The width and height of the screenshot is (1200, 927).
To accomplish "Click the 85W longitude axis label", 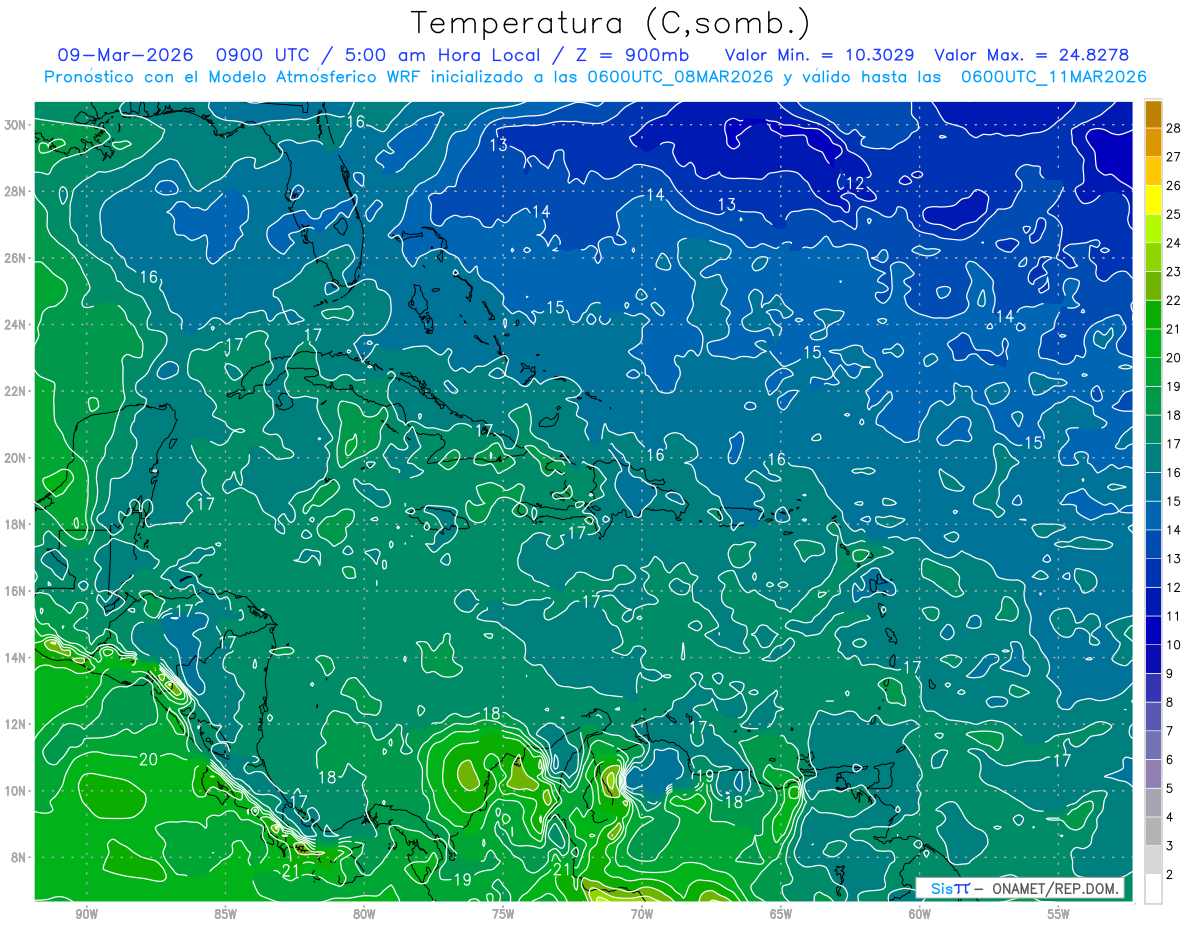I will point(226,914).
